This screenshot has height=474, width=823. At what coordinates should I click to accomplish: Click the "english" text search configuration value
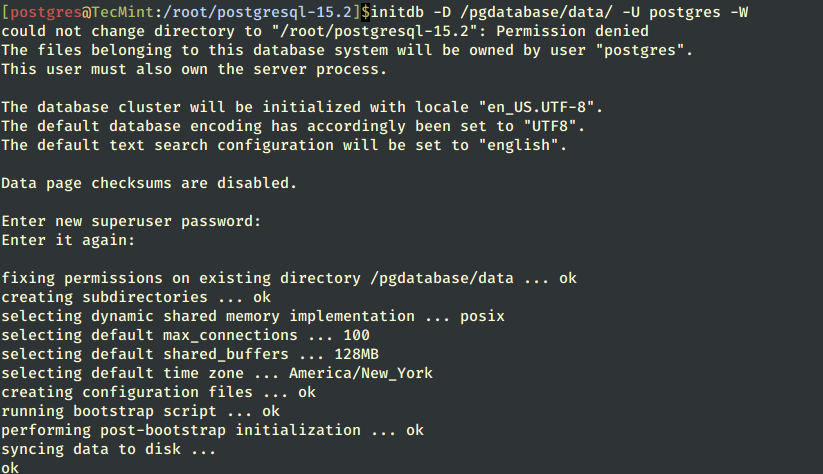pyautogui.click(x=521, y=145)
